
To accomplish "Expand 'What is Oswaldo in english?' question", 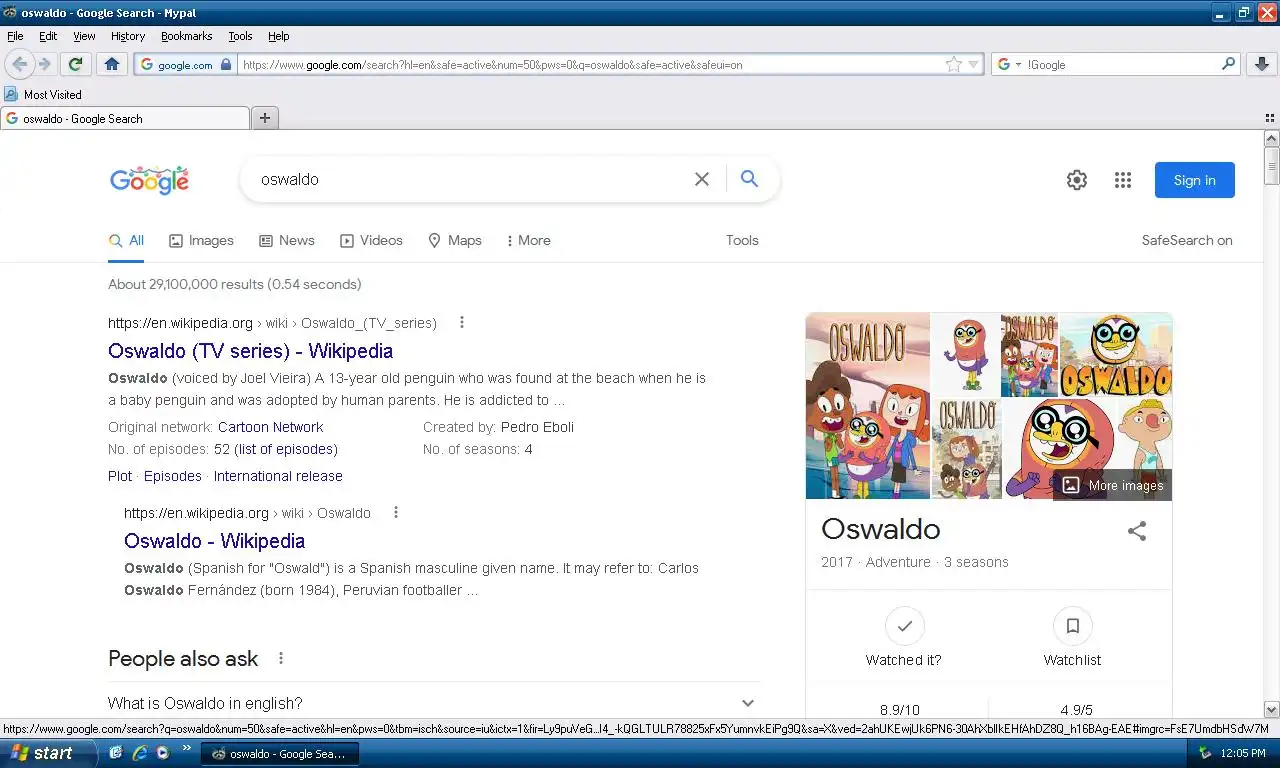I will (433, 703).
